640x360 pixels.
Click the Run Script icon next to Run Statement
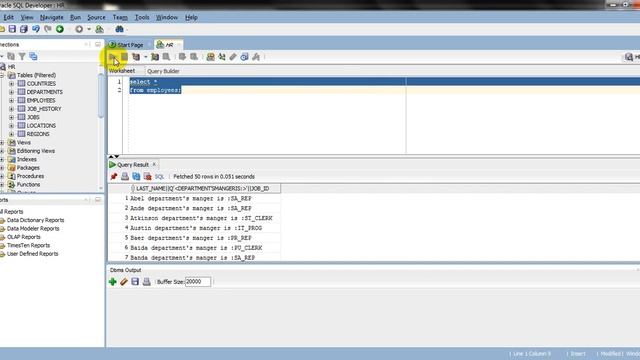[124, 57]
